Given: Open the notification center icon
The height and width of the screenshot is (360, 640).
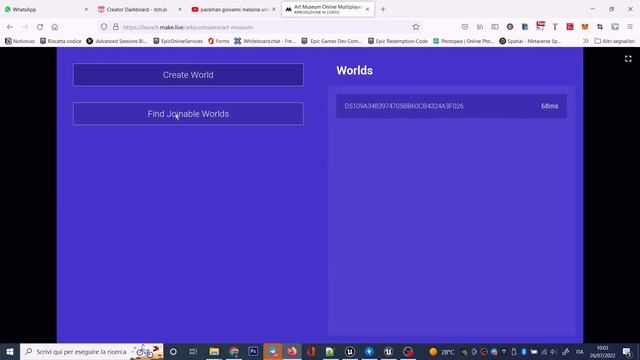Looking at the screenshot, I should (x=627, y=351).
